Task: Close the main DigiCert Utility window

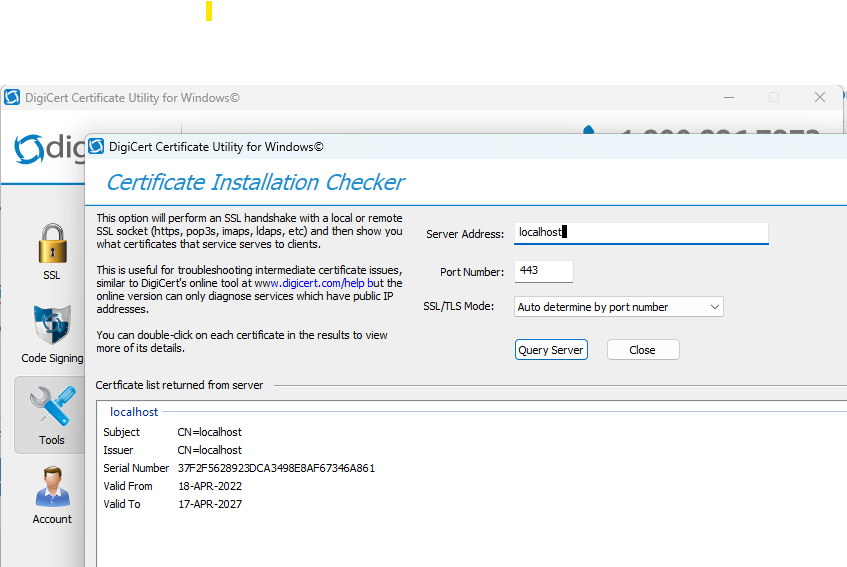Action: [x=819, y=97]
